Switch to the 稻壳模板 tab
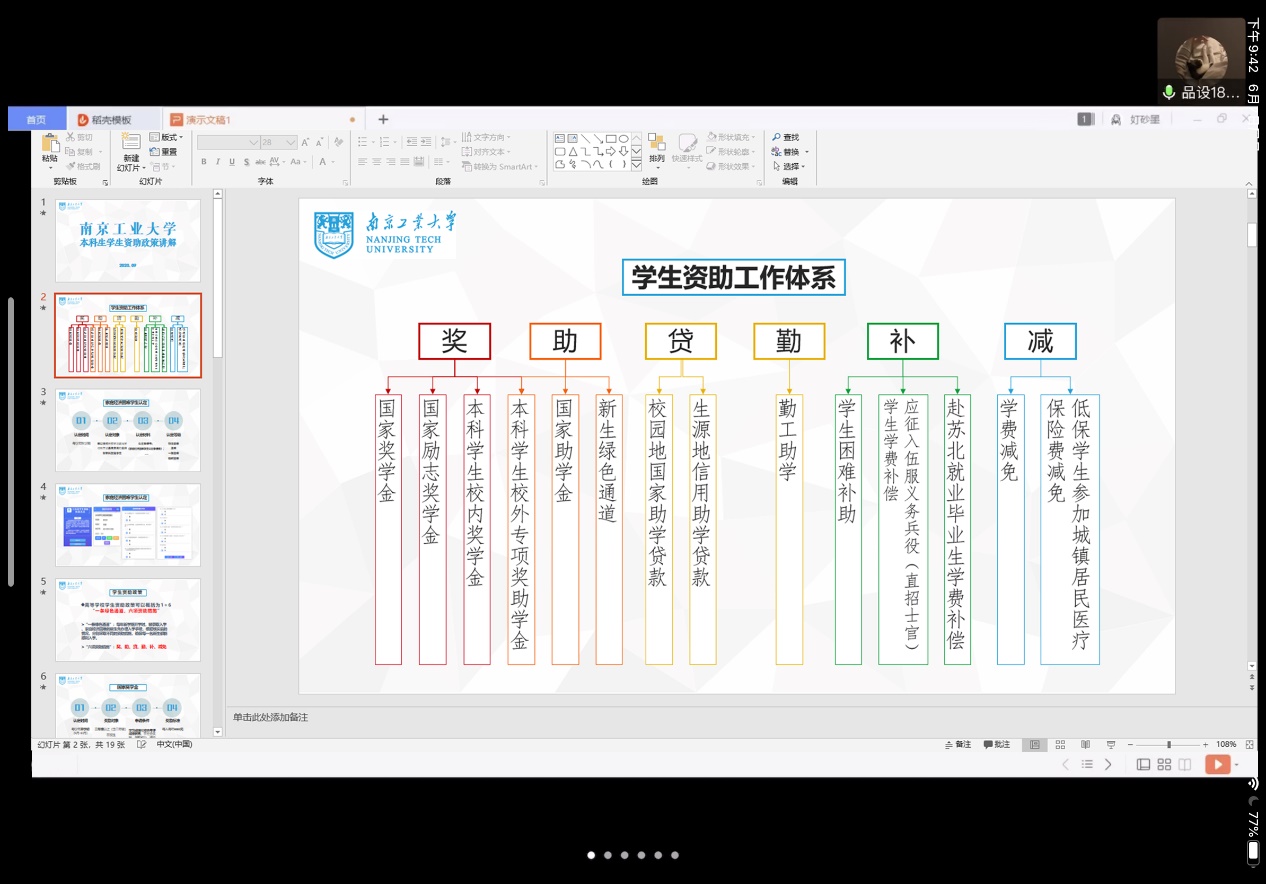The height and width of the screenshot is (884, 1266). tap(112, 120)
